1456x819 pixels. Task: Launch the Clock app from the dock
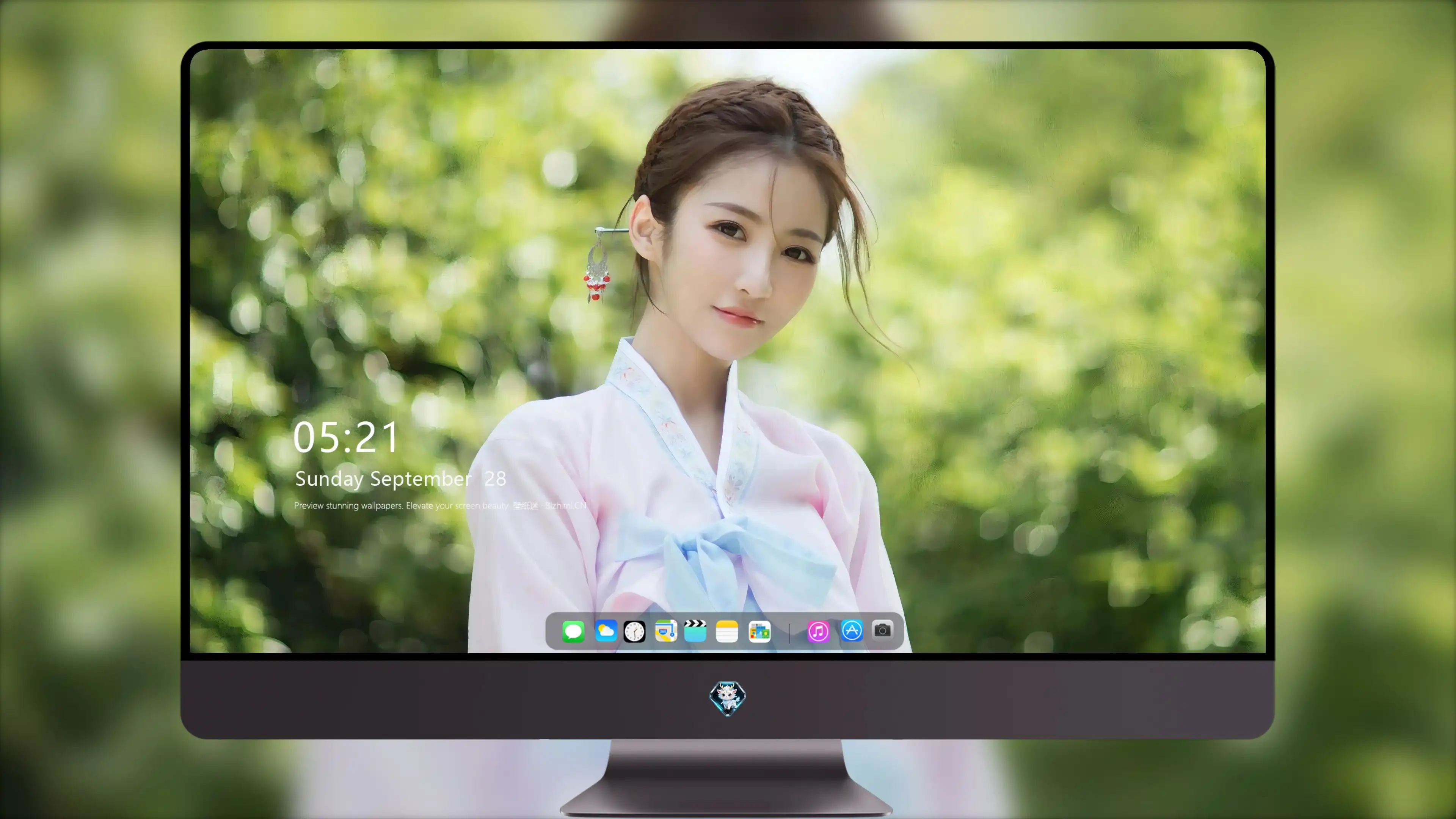tap(634, 631)
